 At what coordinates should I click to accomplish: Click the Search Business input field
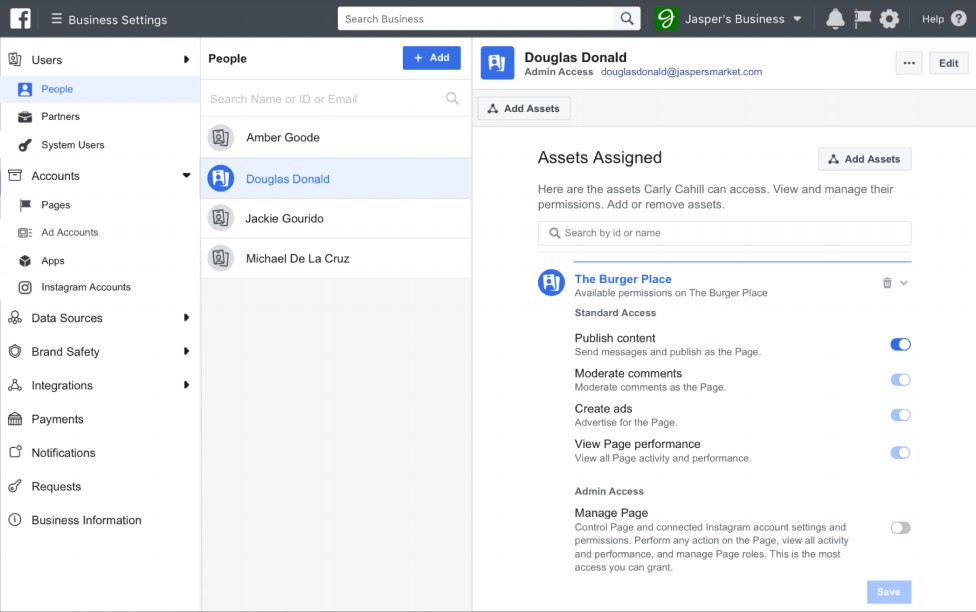click(x=477, y=19)
